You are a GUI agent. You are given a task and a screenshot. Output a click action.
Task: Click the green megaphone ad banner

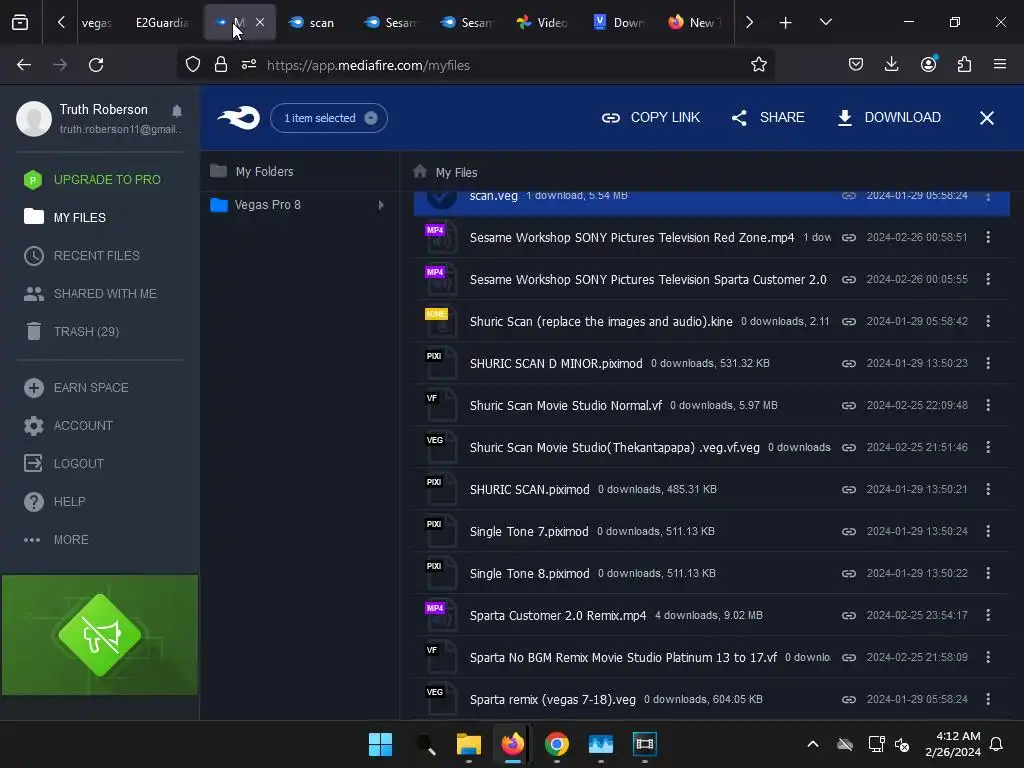100,635
